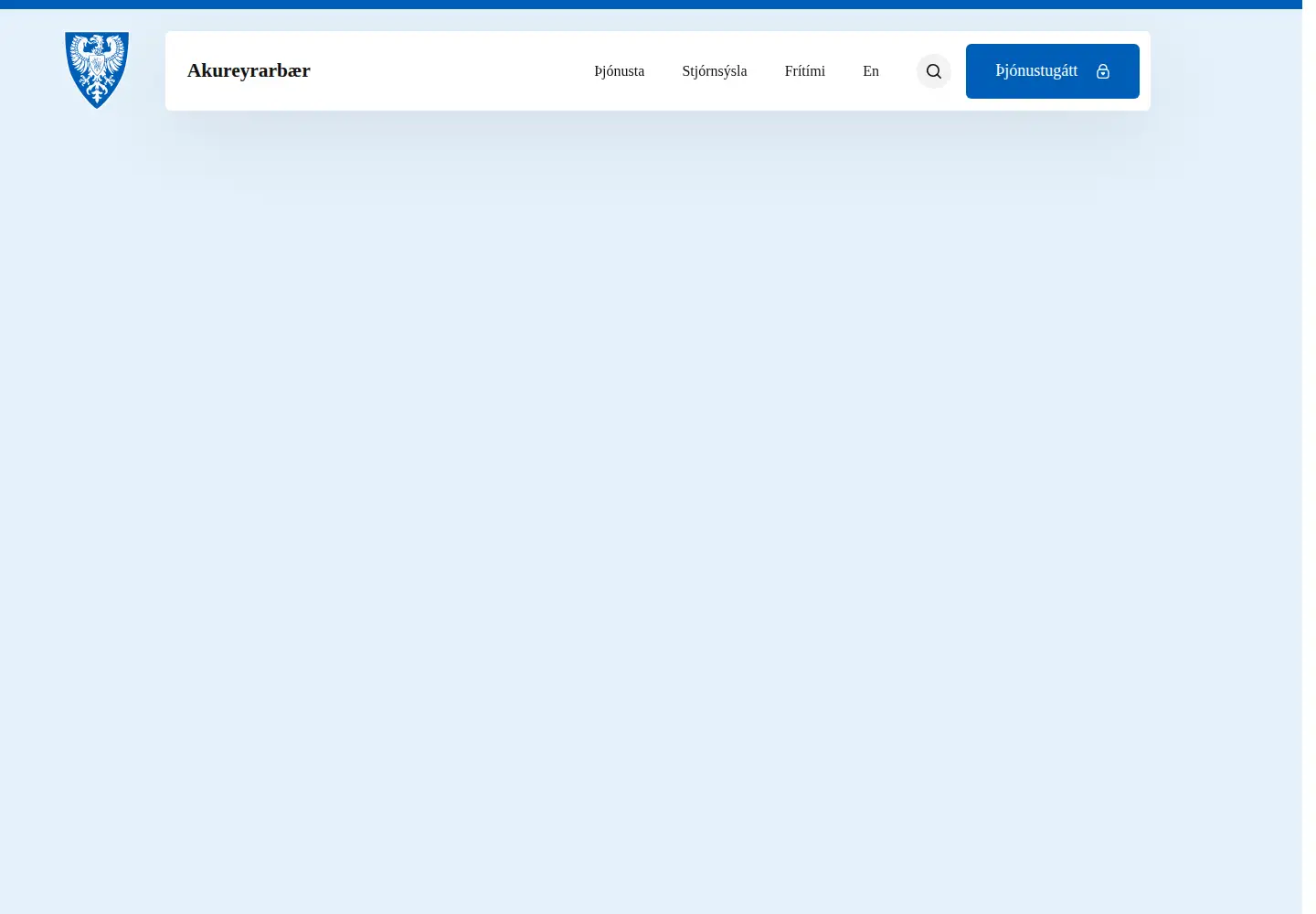Open the Stjórnsýsla menu
1316x914 pixels.
pyautogui.click(x=715, y=71)
